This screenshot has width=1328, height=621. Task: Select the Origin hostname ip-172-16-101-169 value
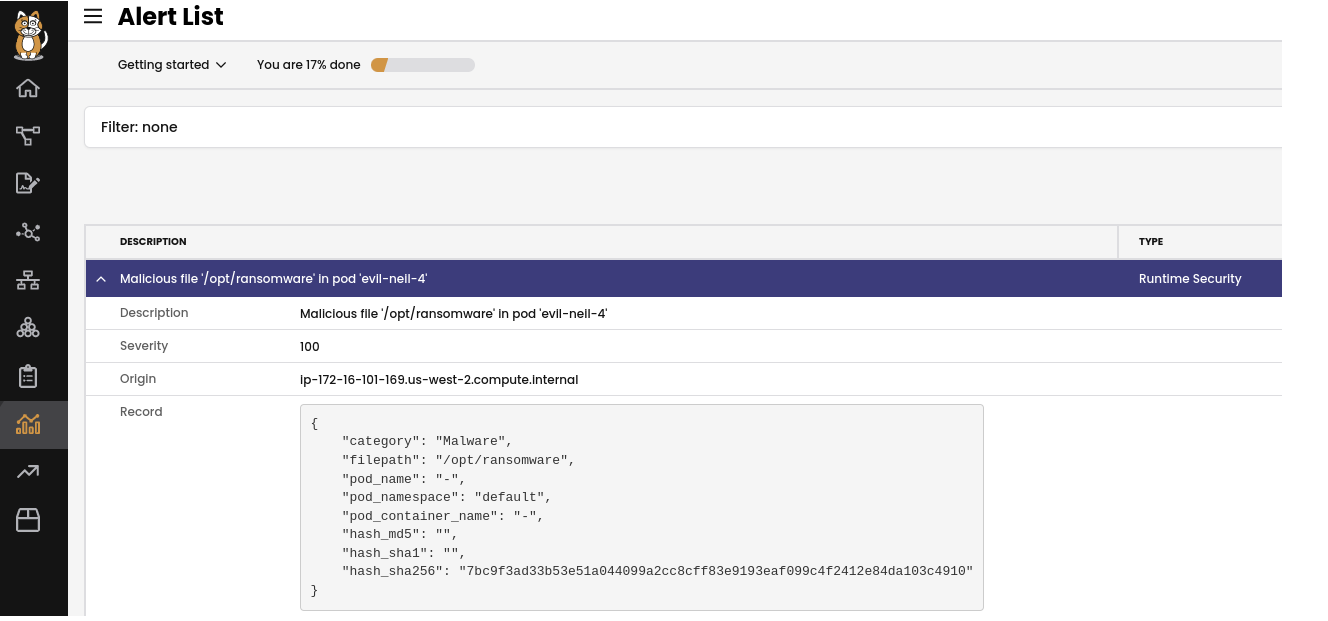tap(439, 380)
